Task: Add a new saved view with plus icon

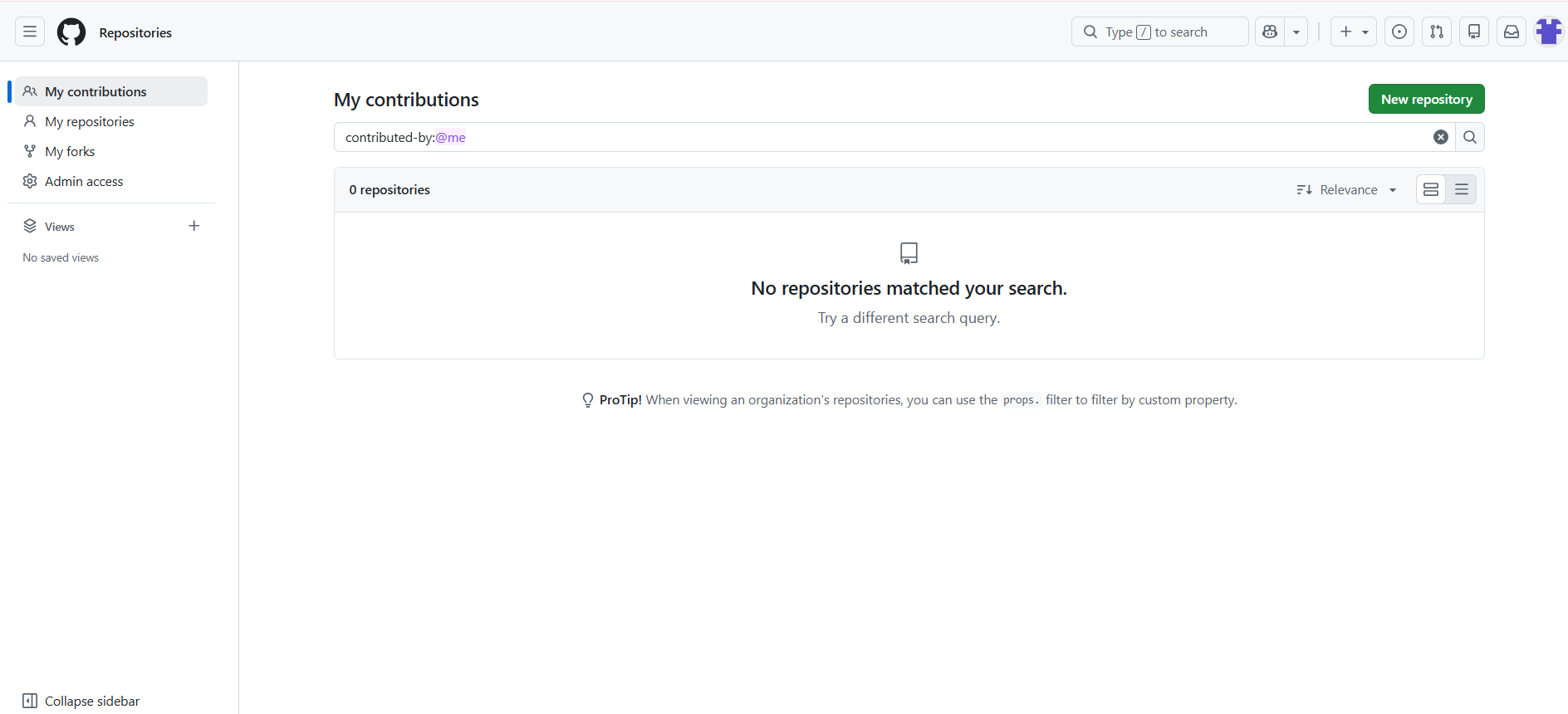Action: 194,226
